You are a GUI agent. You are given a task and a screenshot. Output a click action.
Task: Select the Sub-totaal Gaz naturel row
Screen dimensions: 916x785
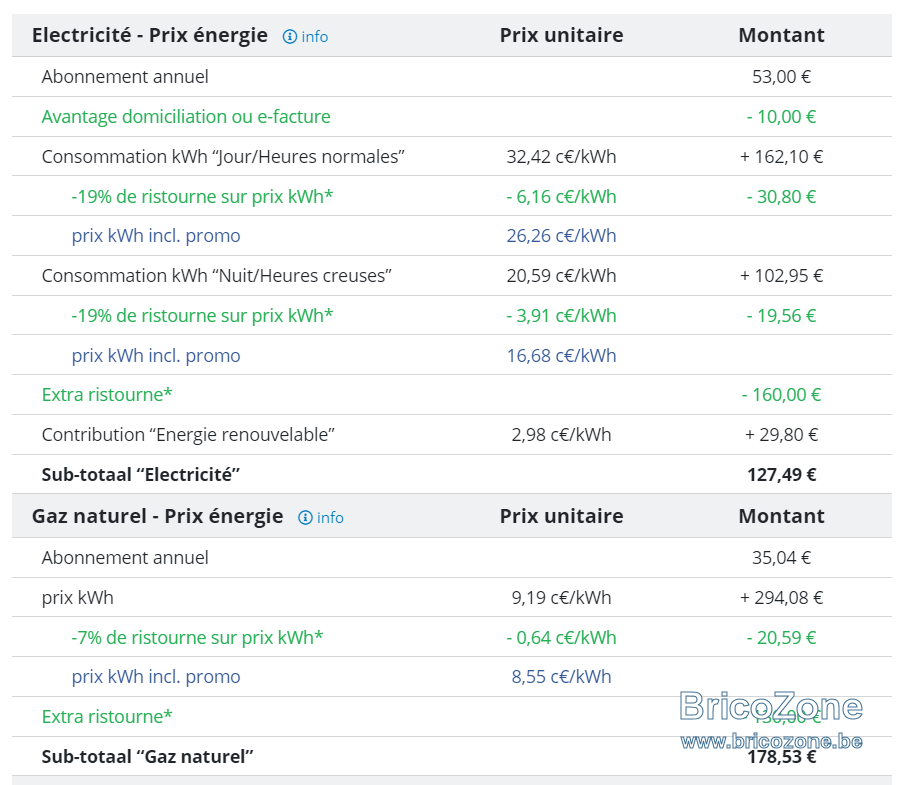tap(452, 757)
